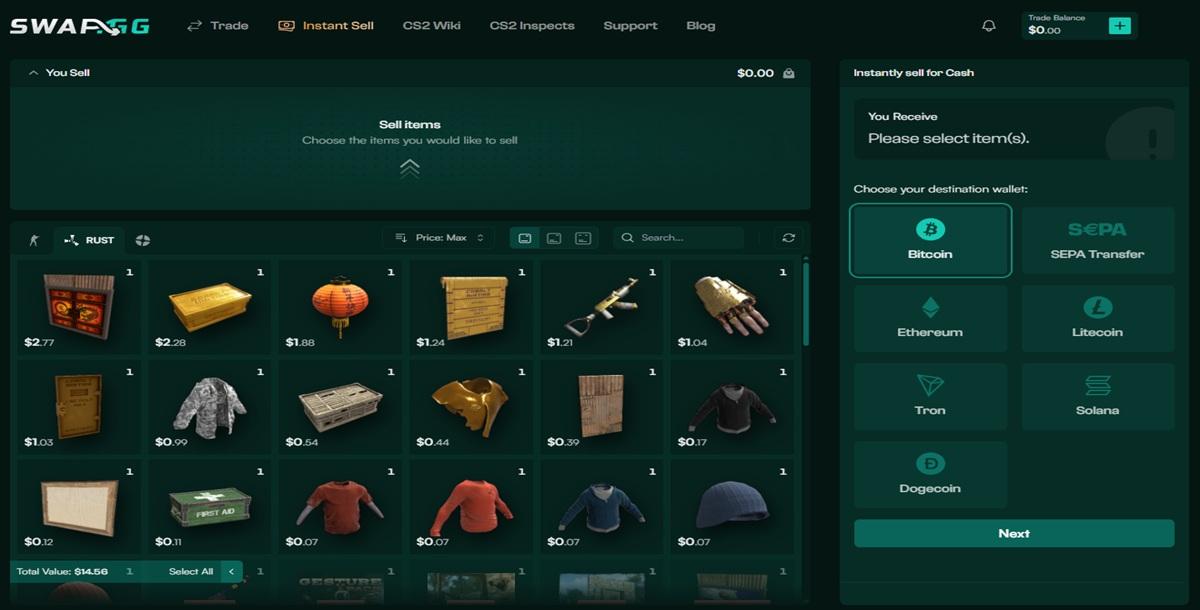Click the 'Instantly sell for Cash' heading
The height and width of the screenshot is (610, 1200).
click(x=913, y=73)
